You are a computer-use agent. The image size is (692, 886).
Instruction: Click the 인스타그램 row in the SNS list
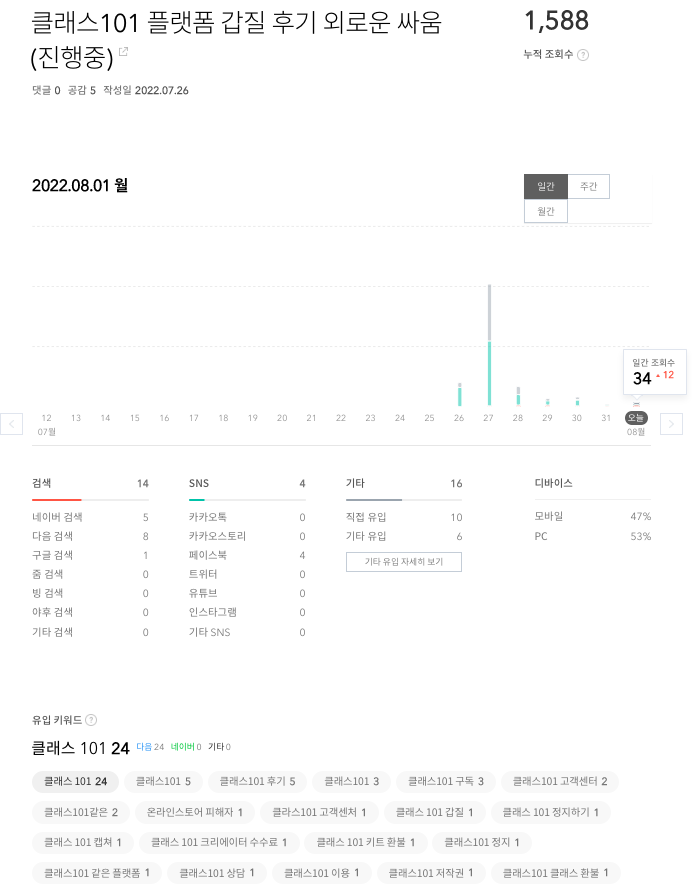tap(247, 613)
